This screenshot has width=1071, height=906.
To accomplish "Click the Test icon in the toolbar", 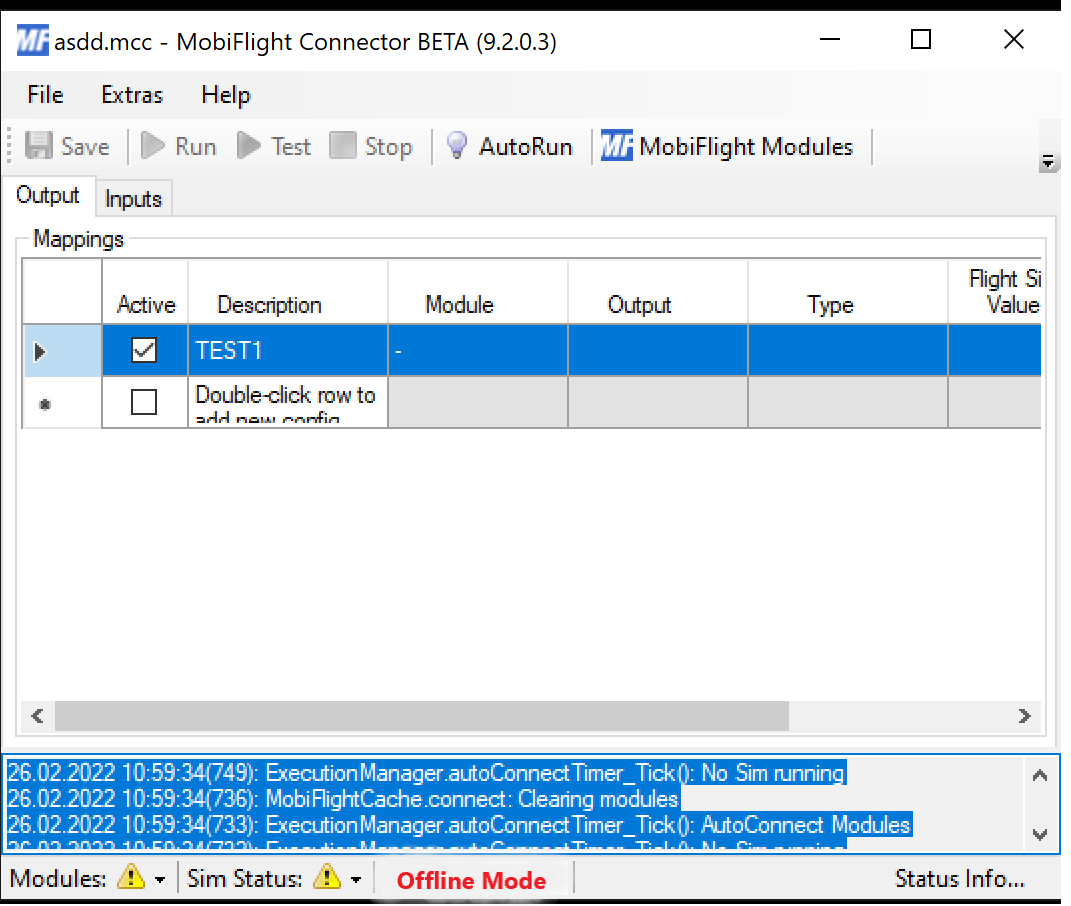I will point(250,146).
